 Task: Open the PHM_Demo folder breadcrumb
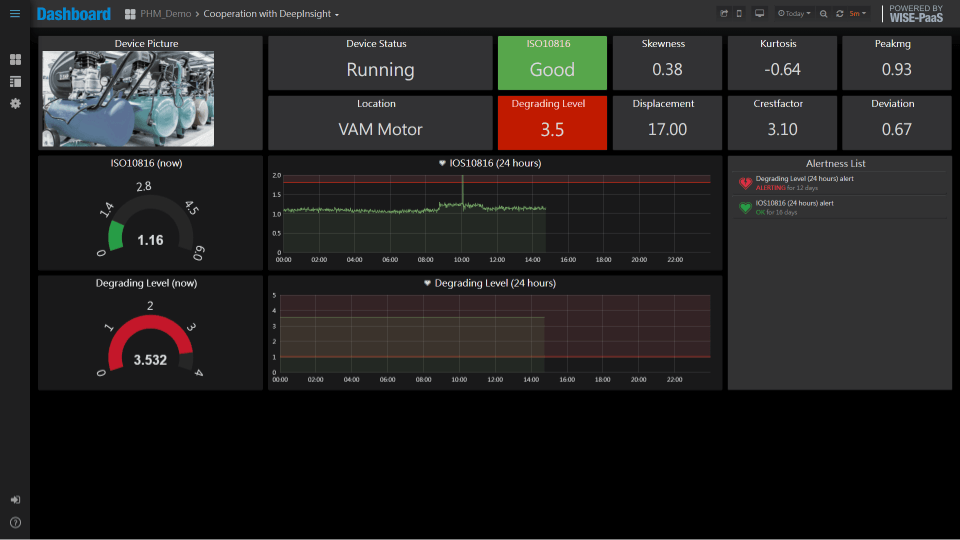pyautogui.click(x=165, y=13)
